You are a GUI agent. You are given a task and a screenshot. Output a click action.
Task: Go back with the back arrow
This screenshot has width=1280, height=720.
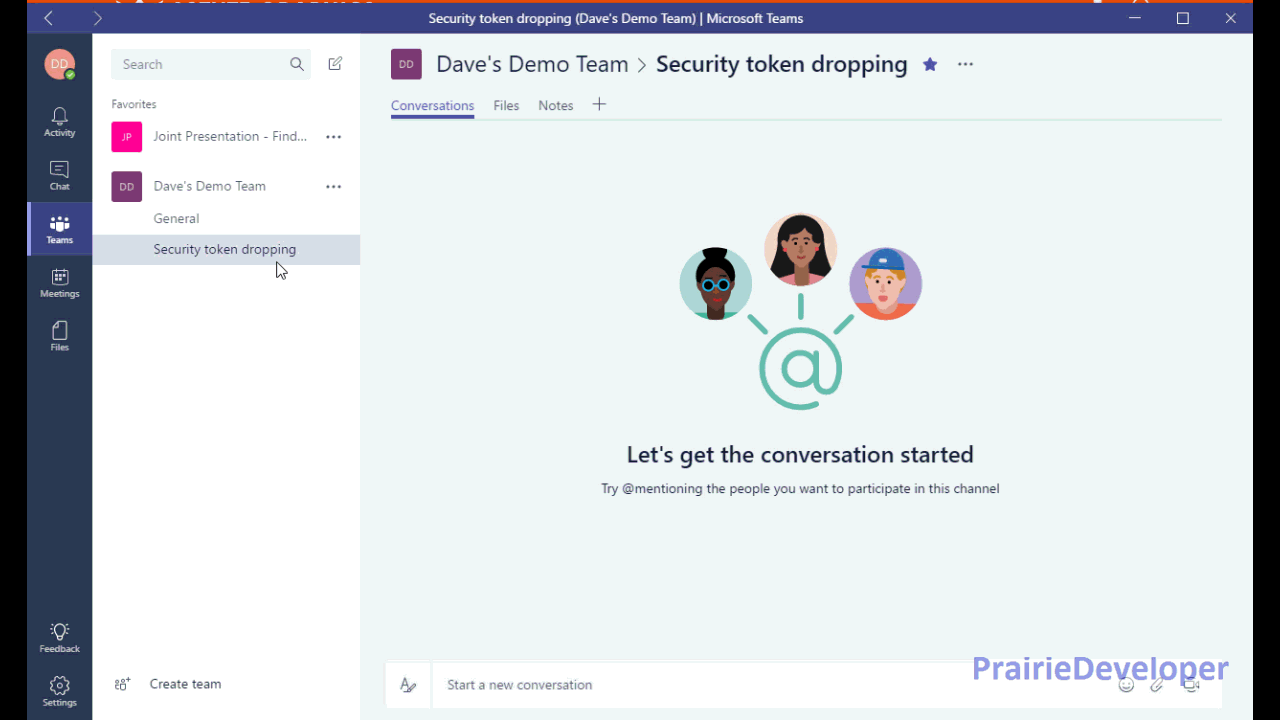click(x=48, y=18)
